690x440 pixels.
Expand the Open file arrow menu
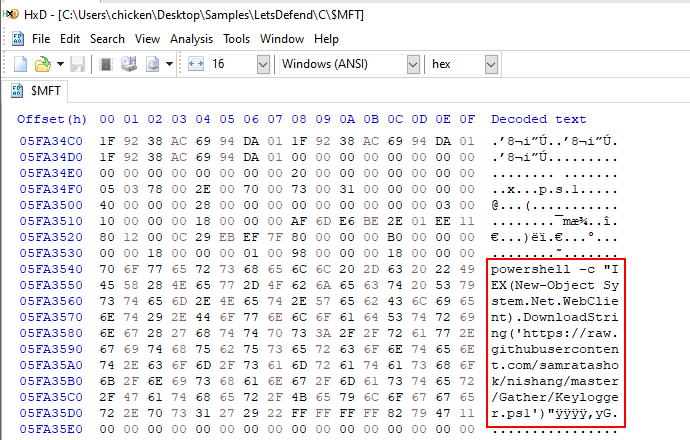(x=60, y=64)
